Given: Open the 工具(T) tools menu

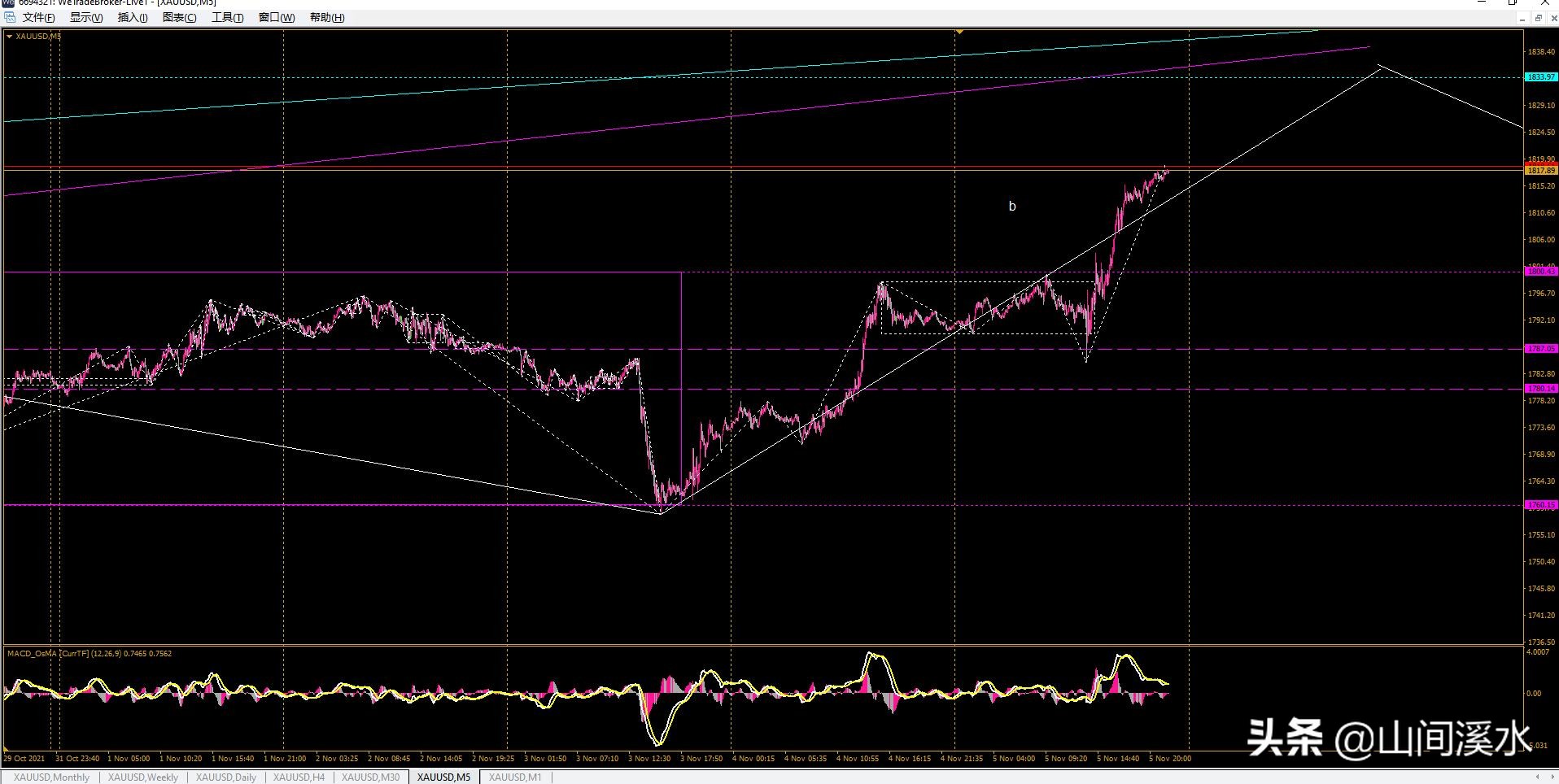Looking at the screenshot, I should (x=228, y=18).
